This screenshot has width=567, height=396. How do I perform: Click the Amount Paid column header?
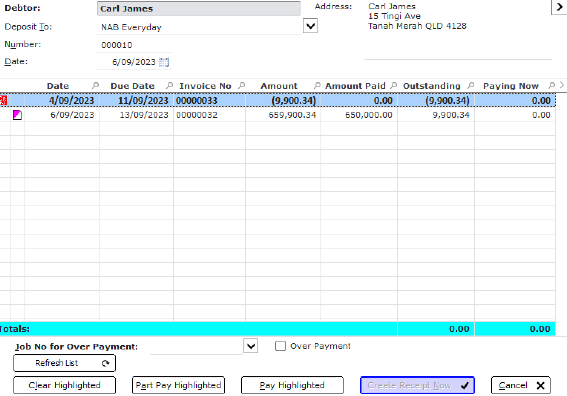click(355, 86)
